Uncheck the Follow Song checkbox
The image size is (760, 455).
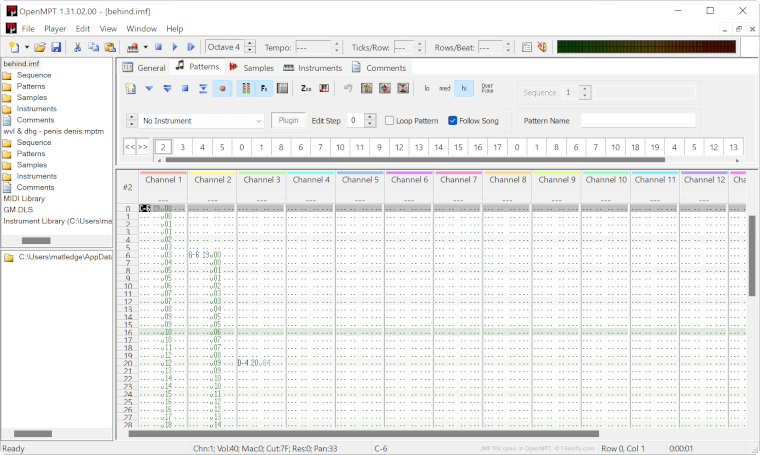pos(453,120)
